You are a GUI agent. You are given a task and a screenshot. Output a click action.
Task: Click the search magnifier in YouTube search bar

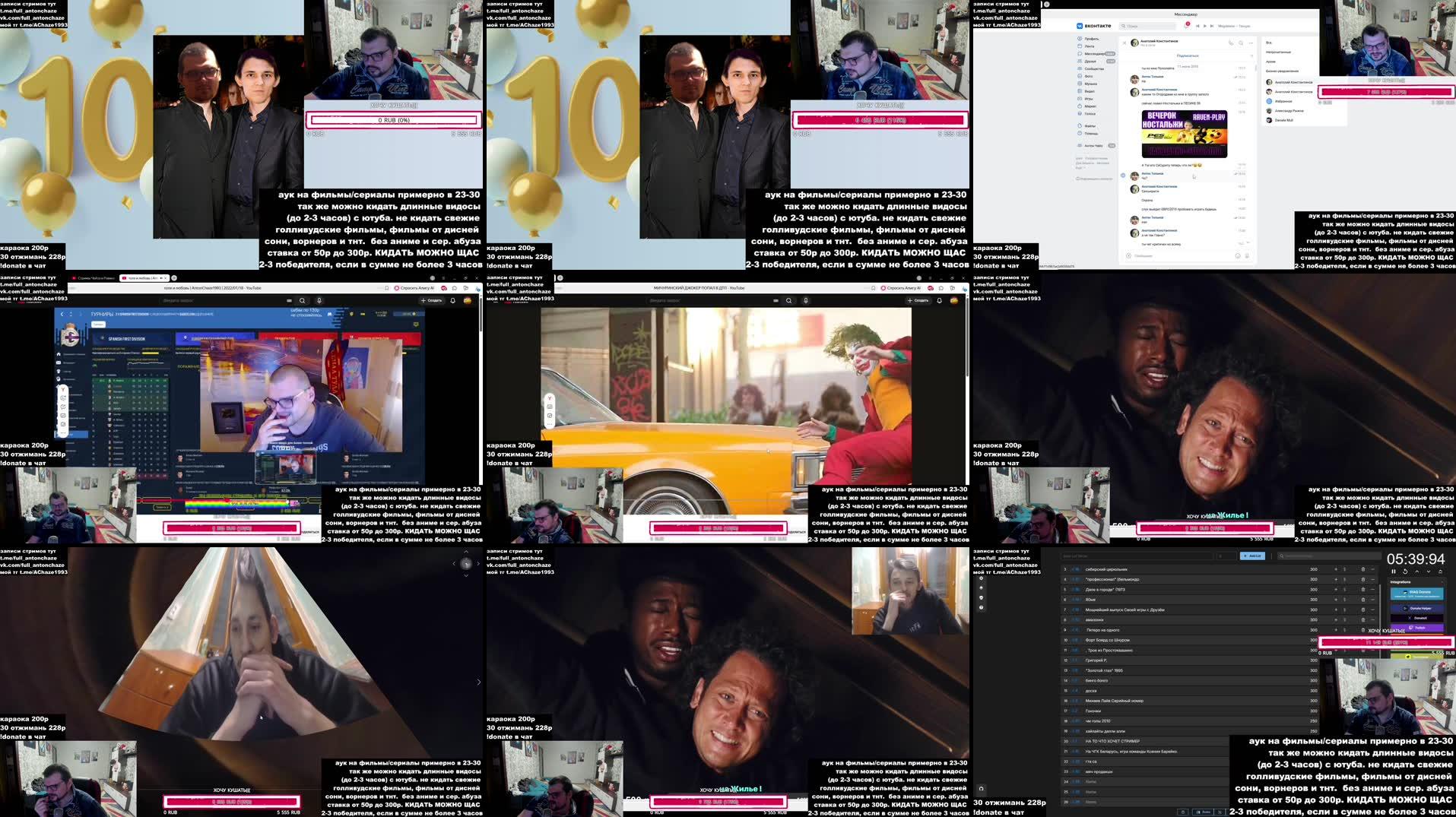pyautogui.click(x=789, y=300)
